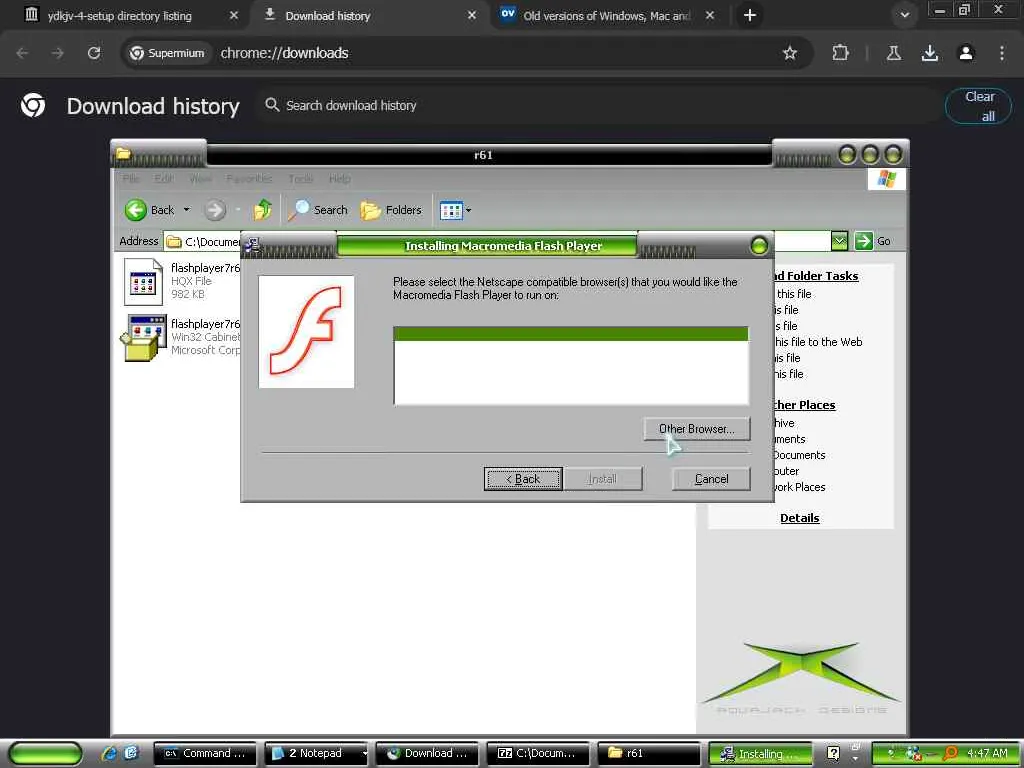Open Search in the Explorer toolbar
This screenshot has height=768, width=1024.
click(x=318, y=210)
